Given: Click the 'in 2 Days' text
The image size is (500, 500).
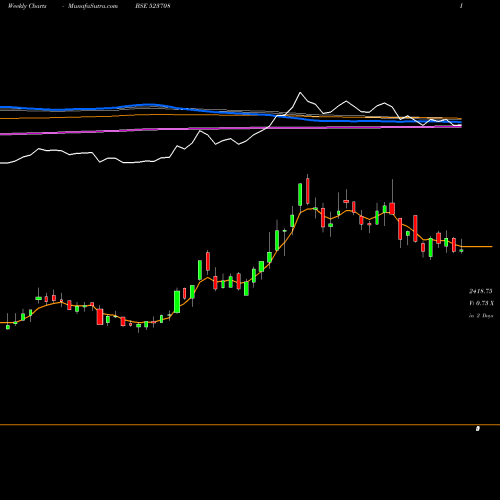Looking at the screenshot, I should [x=481, y=315].
